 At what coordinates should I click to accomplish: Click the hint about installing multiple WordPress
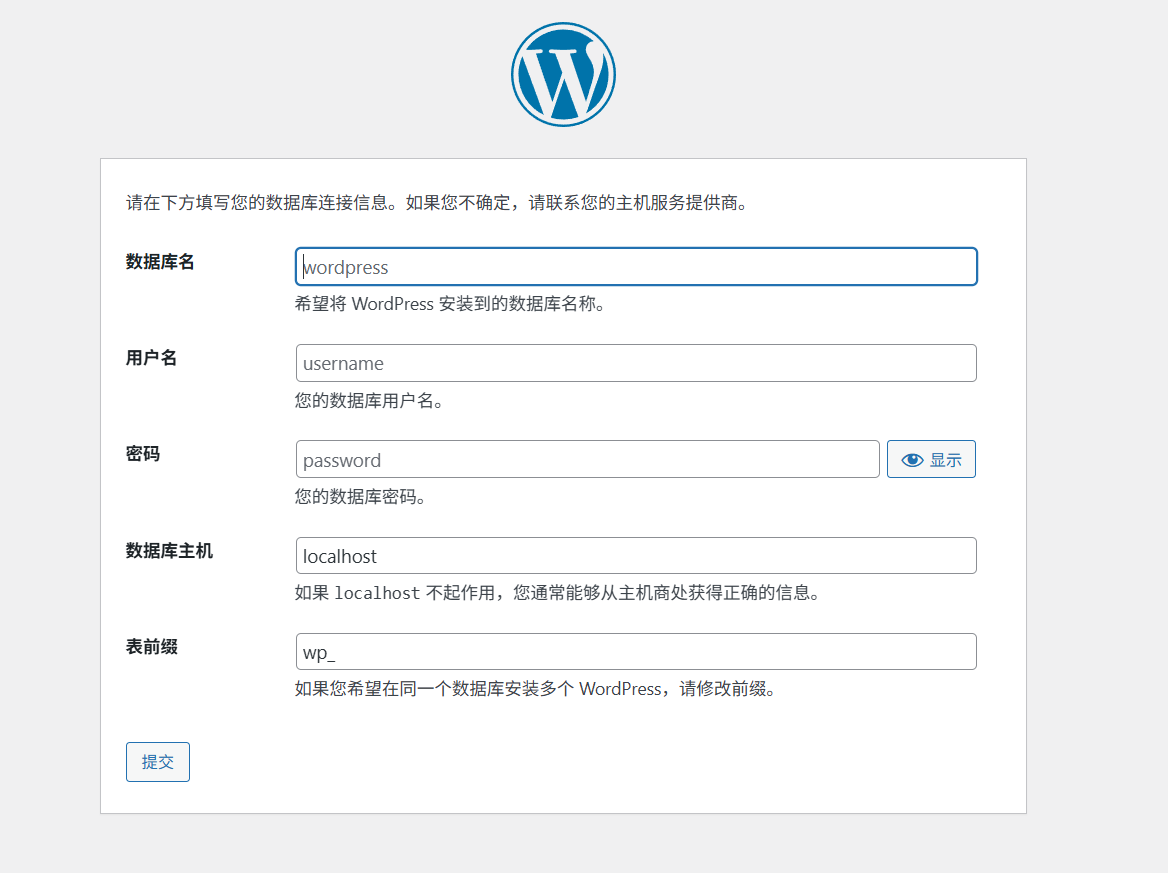tap(535, 689)
